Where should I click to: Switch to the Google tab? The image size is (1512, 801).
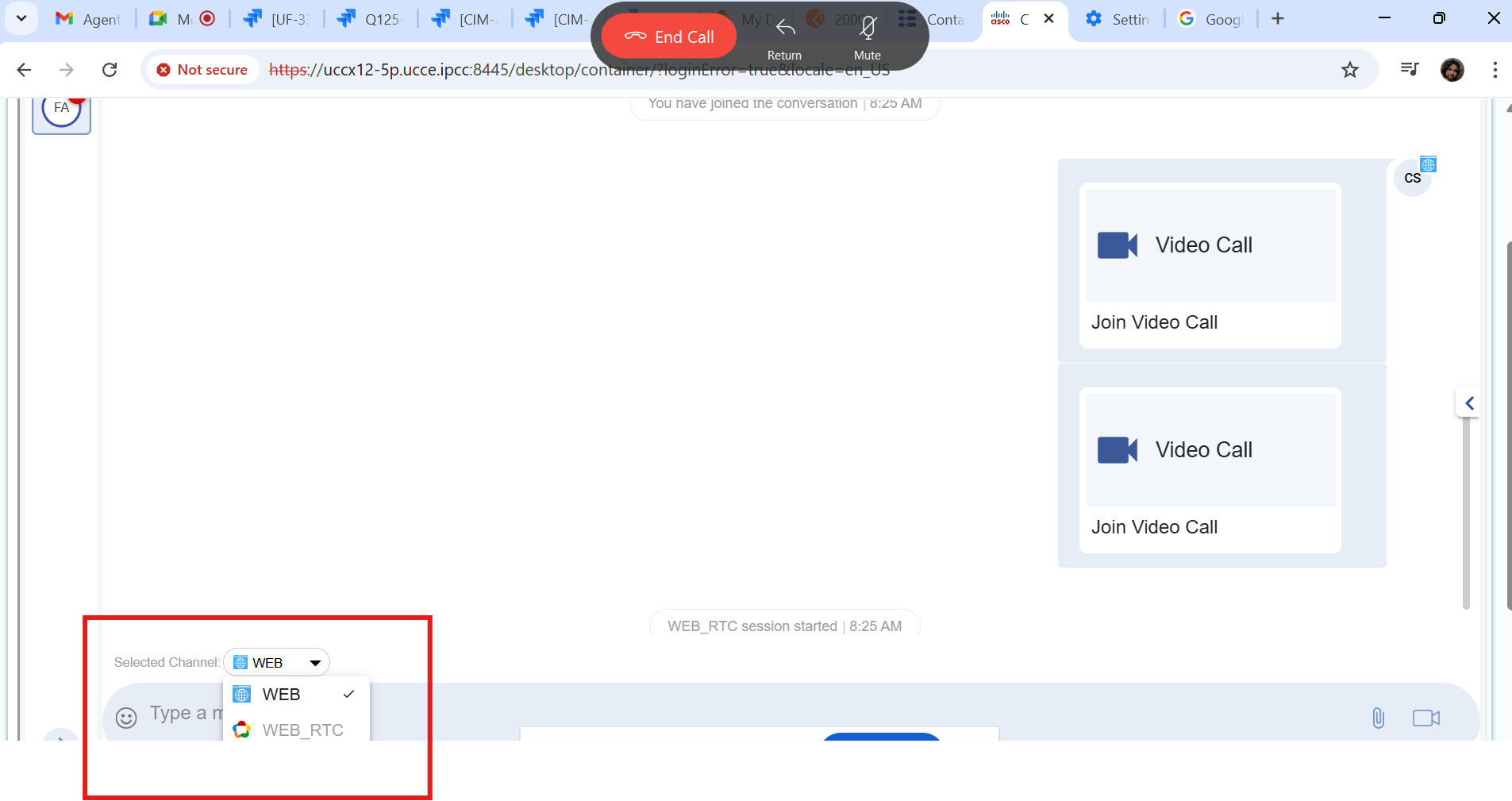point(1211,19)
